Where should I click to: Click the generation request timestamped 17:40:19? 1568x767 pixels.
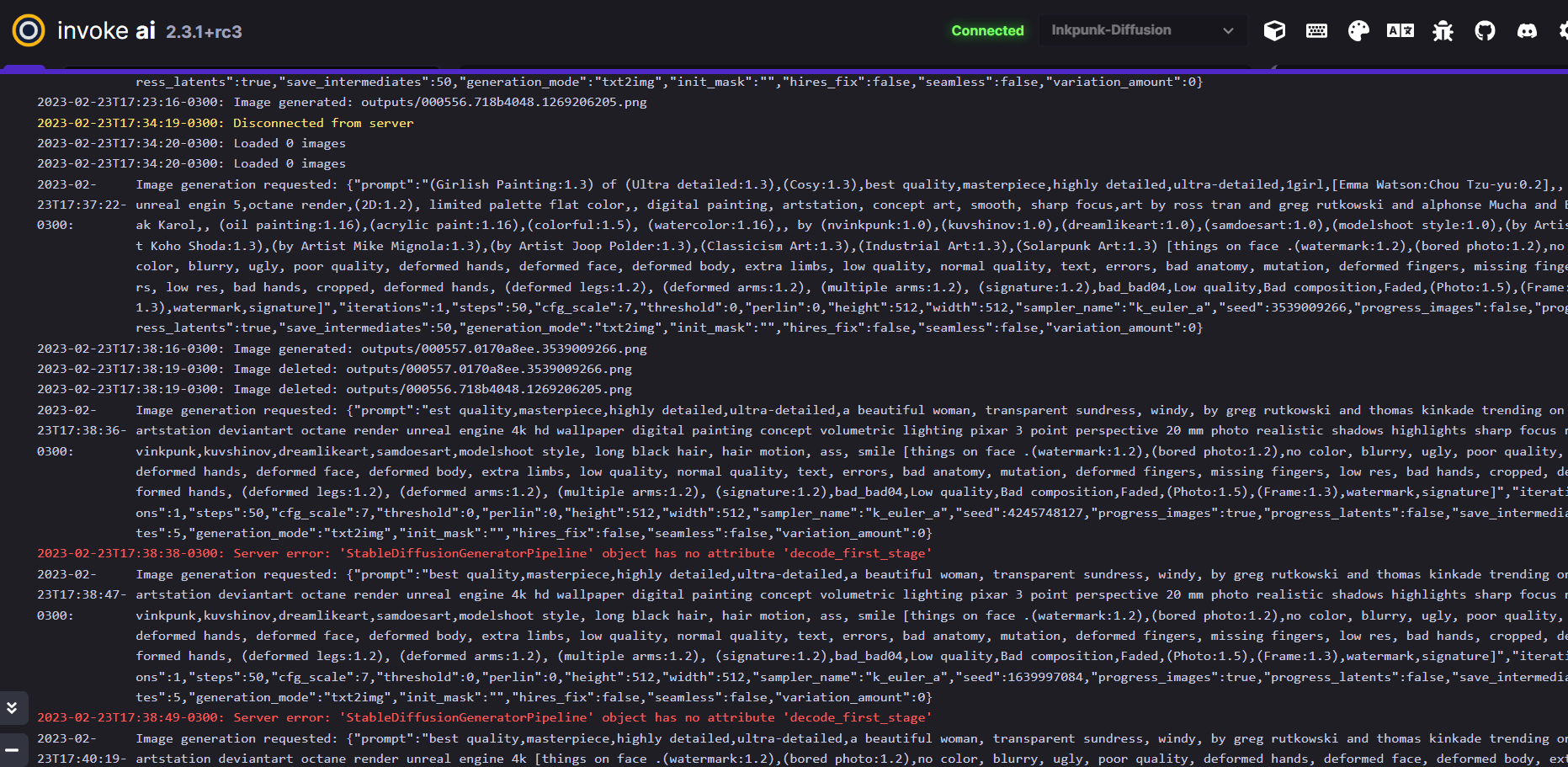point(802,749)
